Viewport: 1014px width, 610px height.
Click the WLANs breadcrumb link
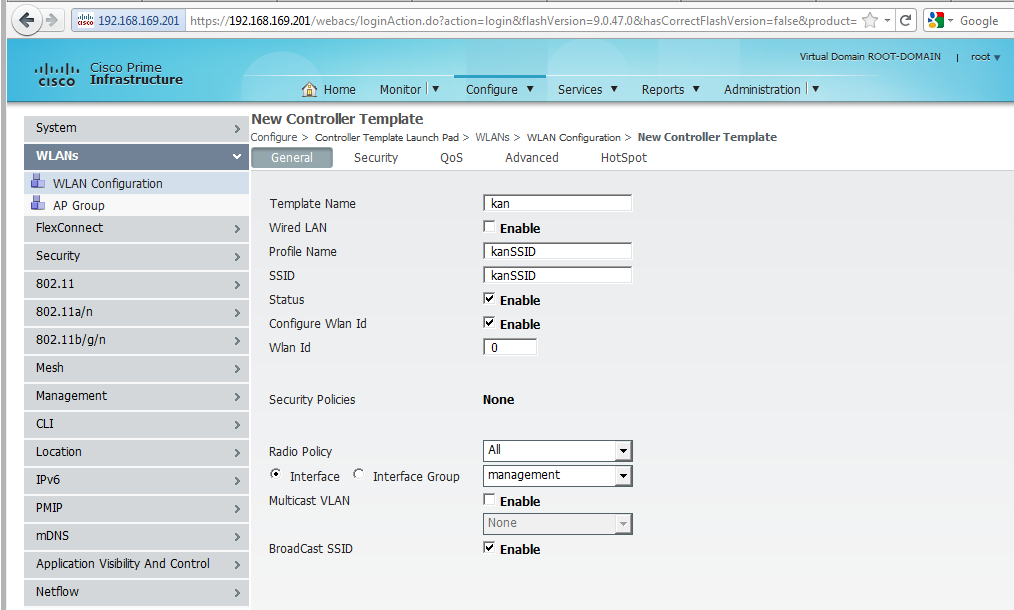pos(492,137)
